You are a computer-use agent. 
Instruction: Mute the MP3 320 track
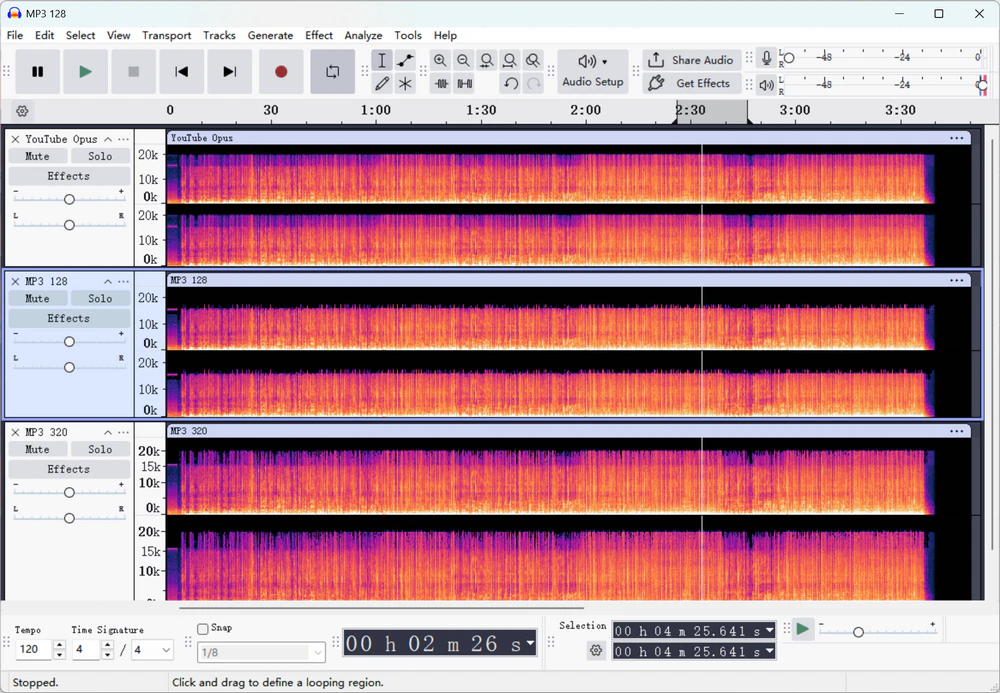pos(37,449)
